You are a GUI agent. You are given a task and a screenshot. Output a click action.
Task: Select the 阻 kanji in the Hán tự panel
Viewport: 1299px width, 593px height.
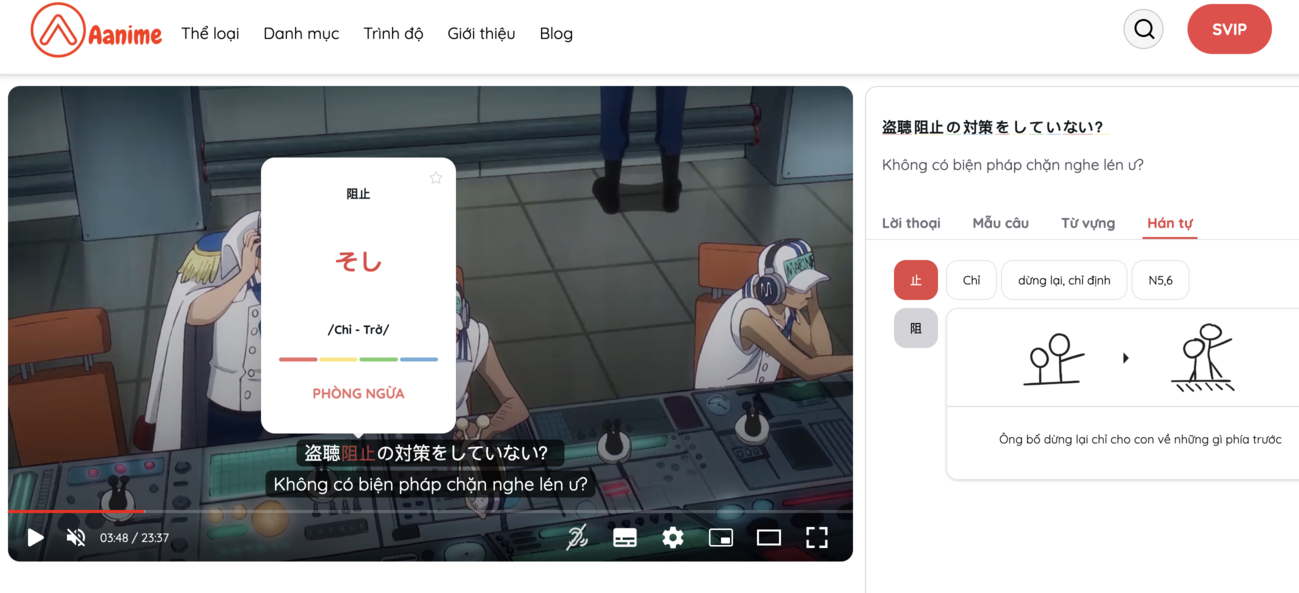915,328
